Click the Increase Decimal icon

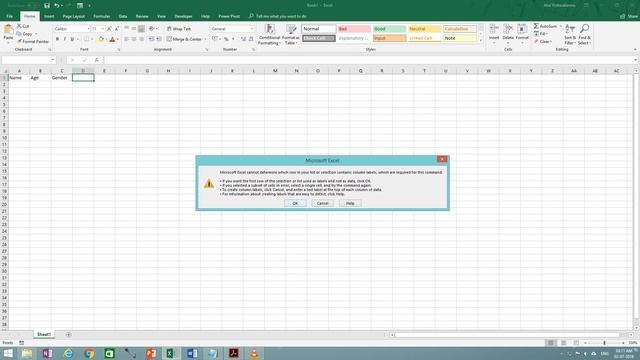click(x=243, y=39)
